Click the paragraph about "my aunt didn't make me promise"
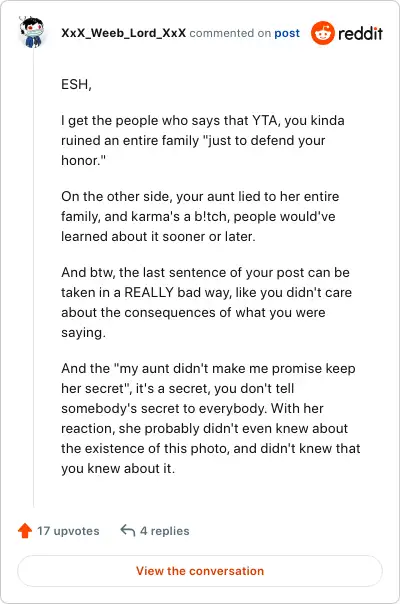The height and width of the screenshot is (604, 400). tap(211, 418)
